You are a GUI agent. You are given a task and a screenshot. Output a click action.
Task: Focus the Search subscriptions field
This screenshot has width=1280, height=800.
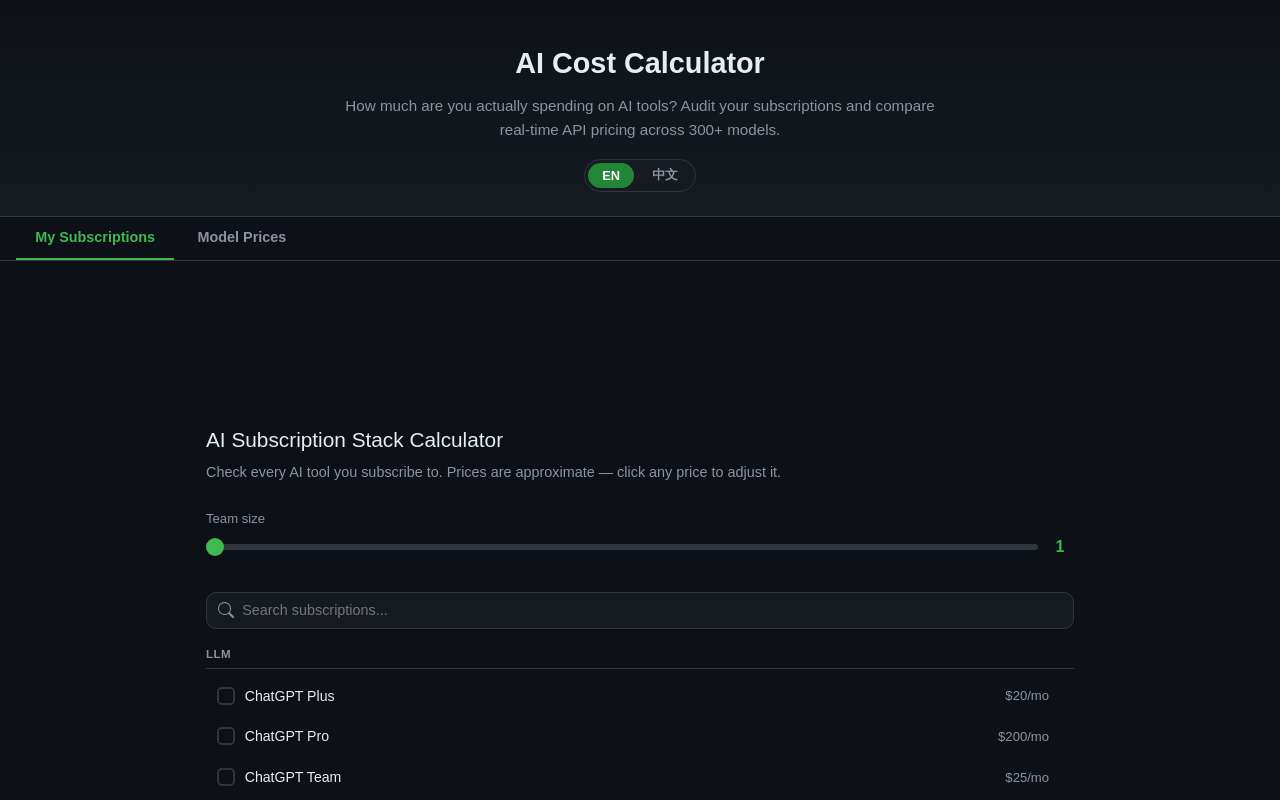[640, 610]
